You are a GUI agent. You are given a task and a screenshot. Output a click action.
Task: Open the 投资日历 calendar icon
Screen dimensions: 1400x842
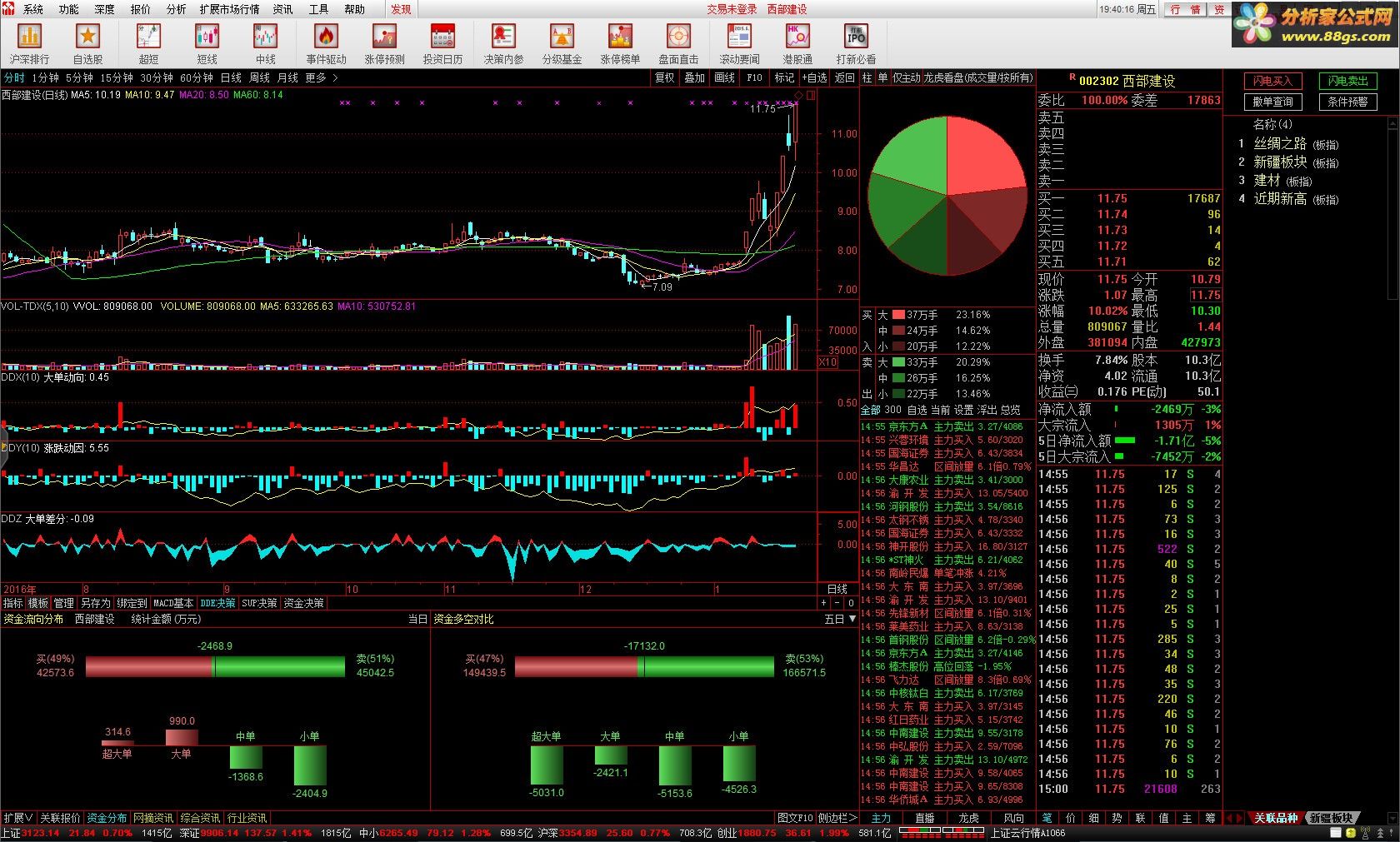coord(442,43)
